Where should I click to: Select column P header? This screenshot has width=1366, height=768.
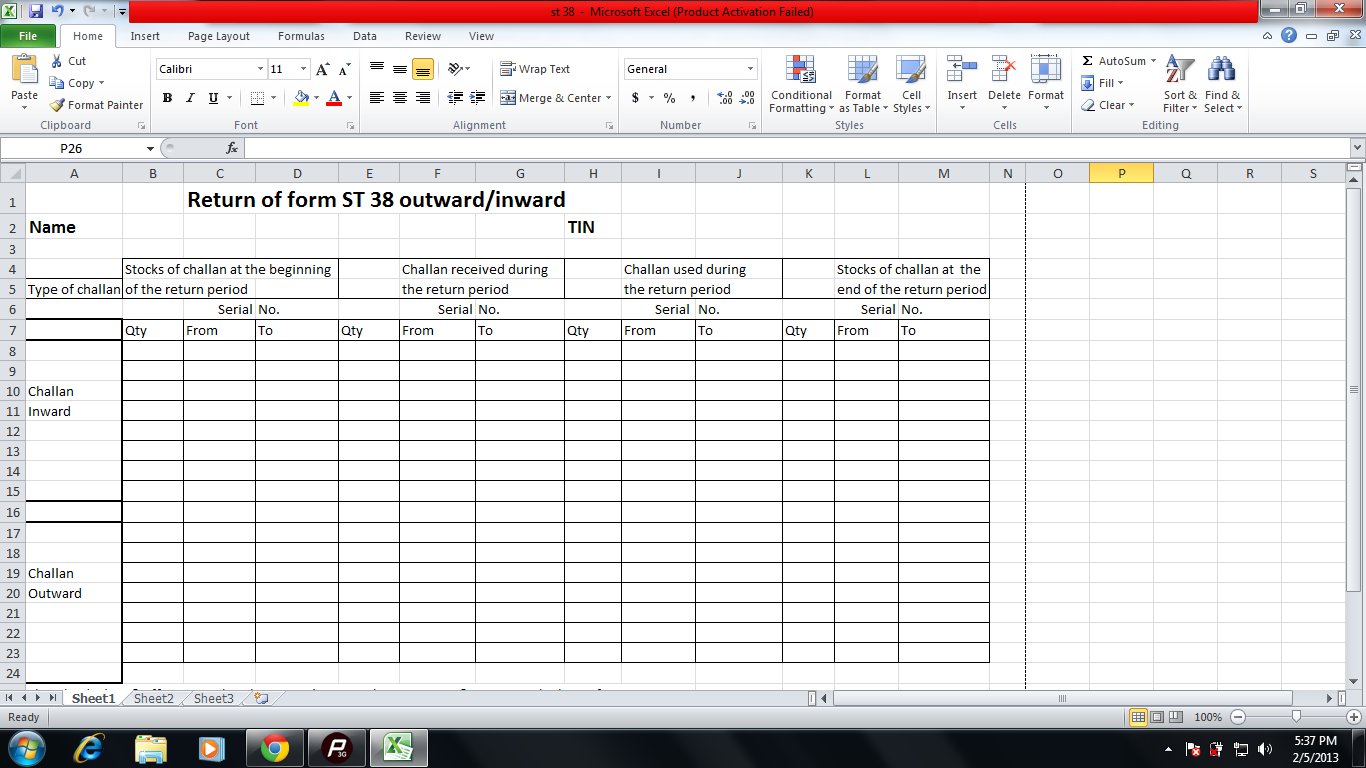click(x=1121, y=173)
